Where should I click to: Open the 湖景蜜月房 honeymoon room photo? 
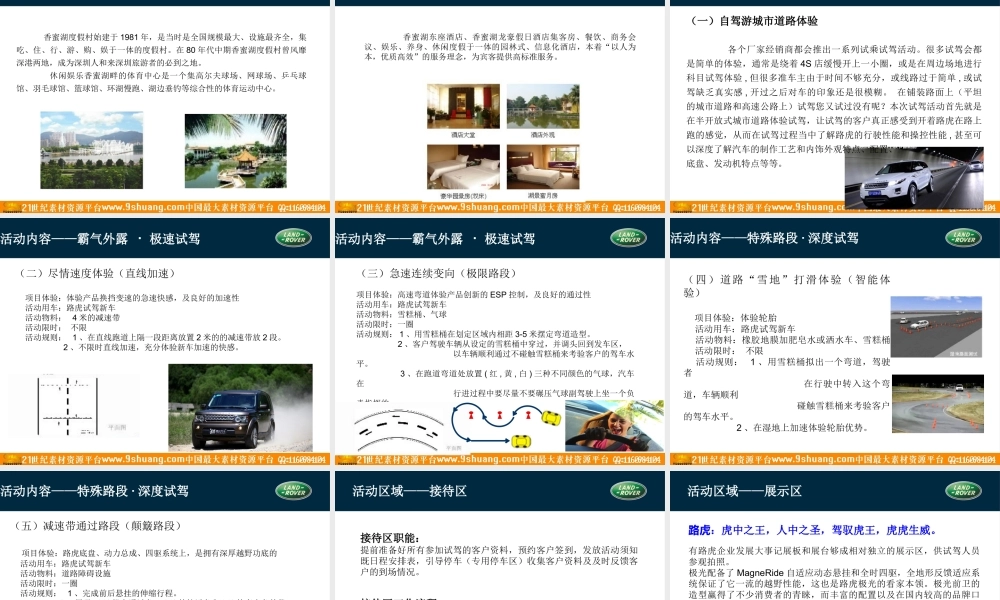pos(543,167)
